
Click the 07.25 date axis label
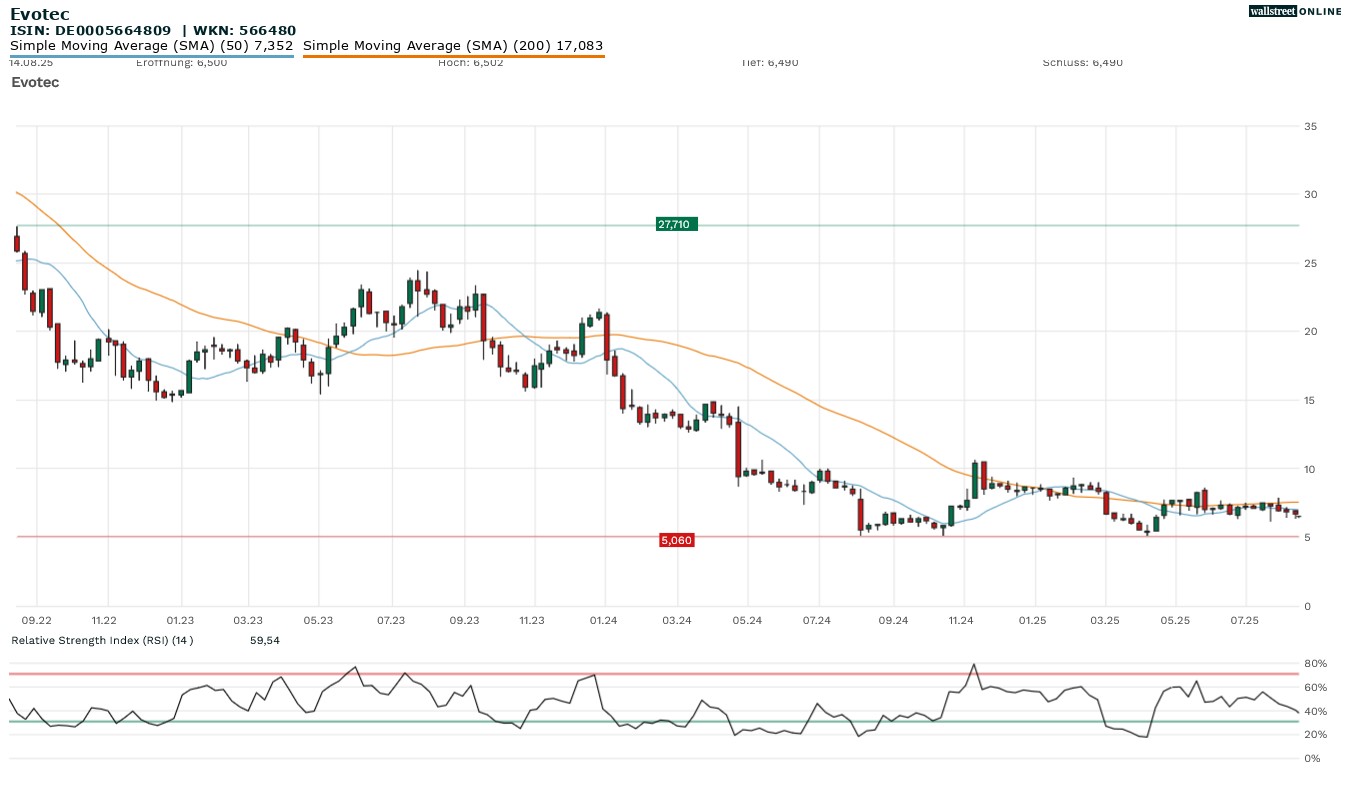pos(1244,621)
